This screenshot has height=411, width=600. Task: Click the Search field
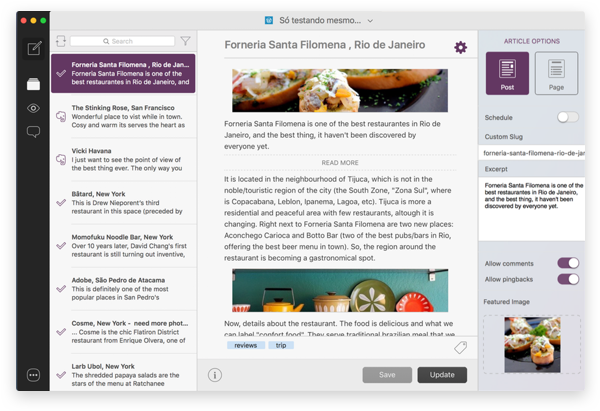coord(122,41)
